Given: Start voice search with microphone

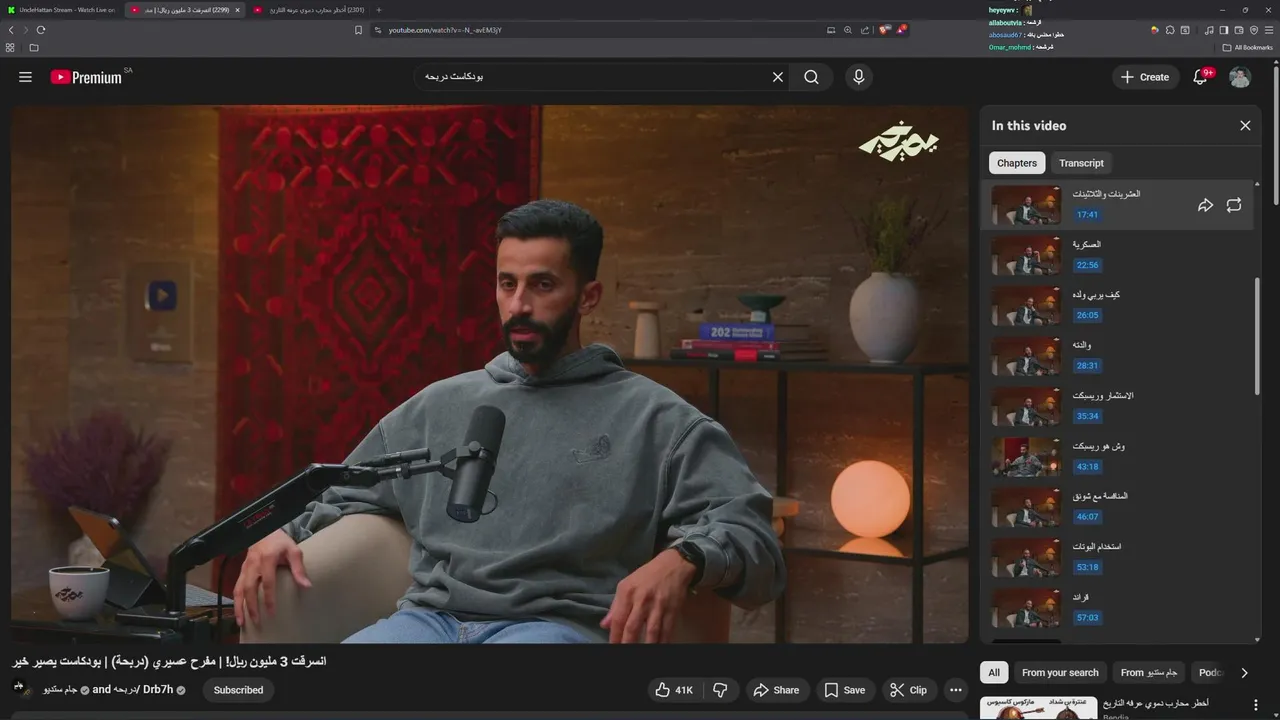Looking at the screenshot, I should point(858,77).
